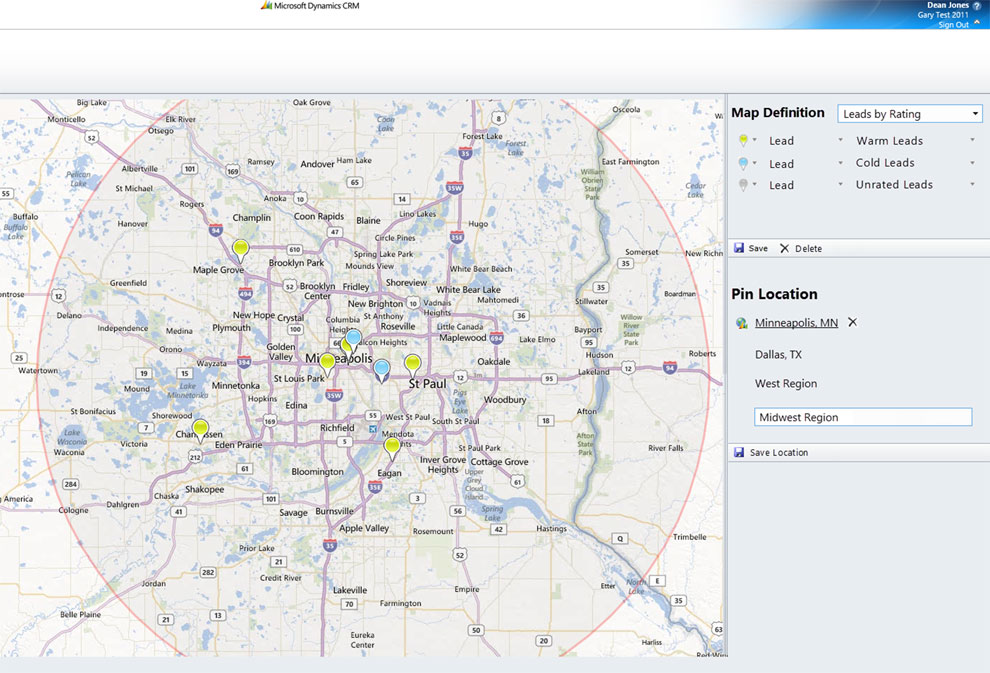The image size is (990, 673).
Task: Select the West Region pin location
Action: tap(785, 383)
